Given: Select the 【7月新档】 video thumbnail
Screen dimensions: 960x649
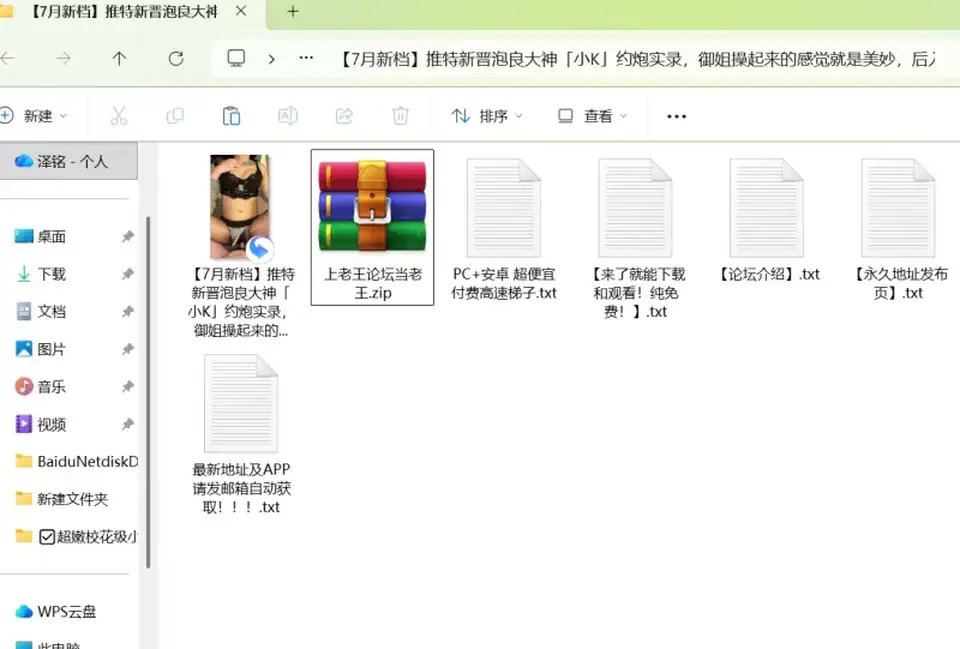Looking at the screenshot, I should [240, 207].
